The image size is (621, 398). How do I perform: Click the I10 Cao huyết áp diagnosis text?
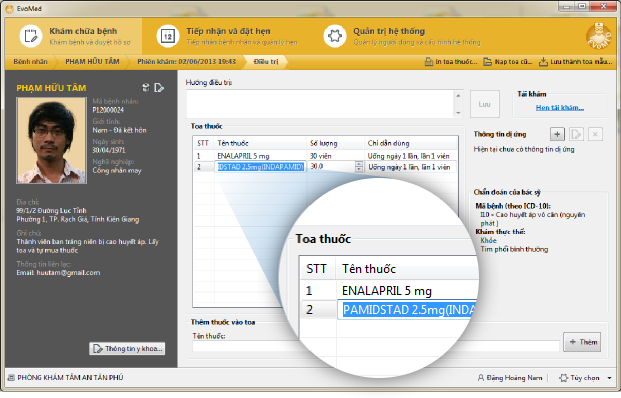533,219
